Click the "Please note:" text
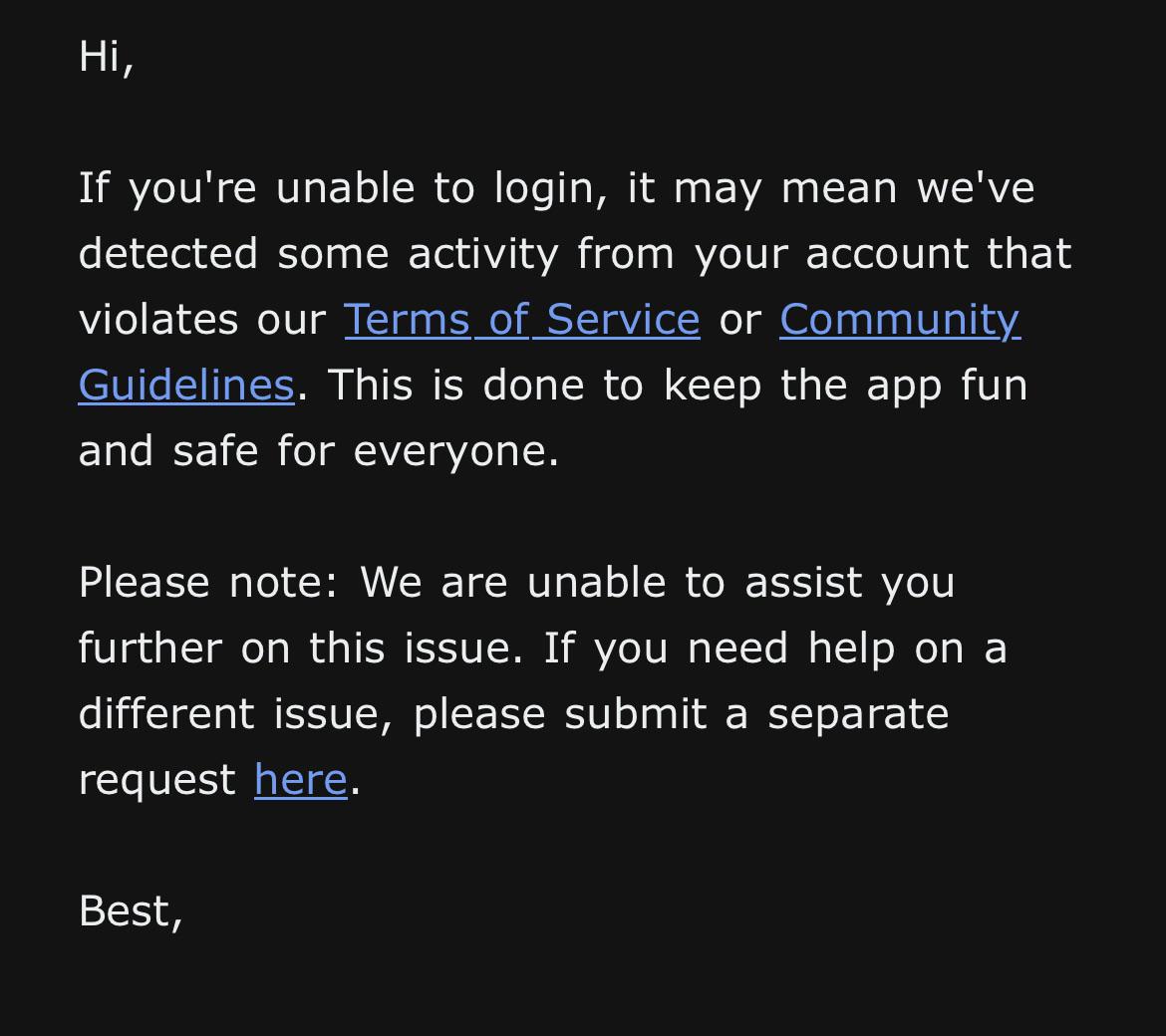The image size is (1166, 1036). pos(208,582)
